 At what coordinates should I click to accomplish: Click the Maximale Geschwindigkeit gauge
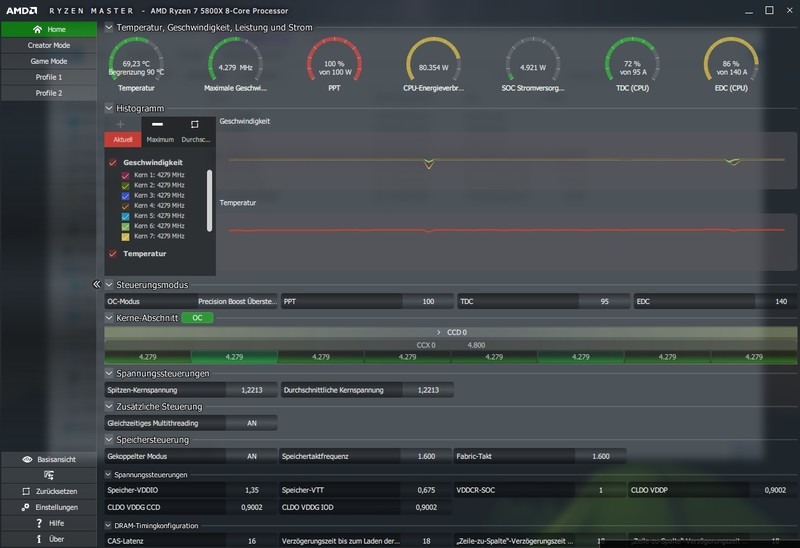[235, 60]
